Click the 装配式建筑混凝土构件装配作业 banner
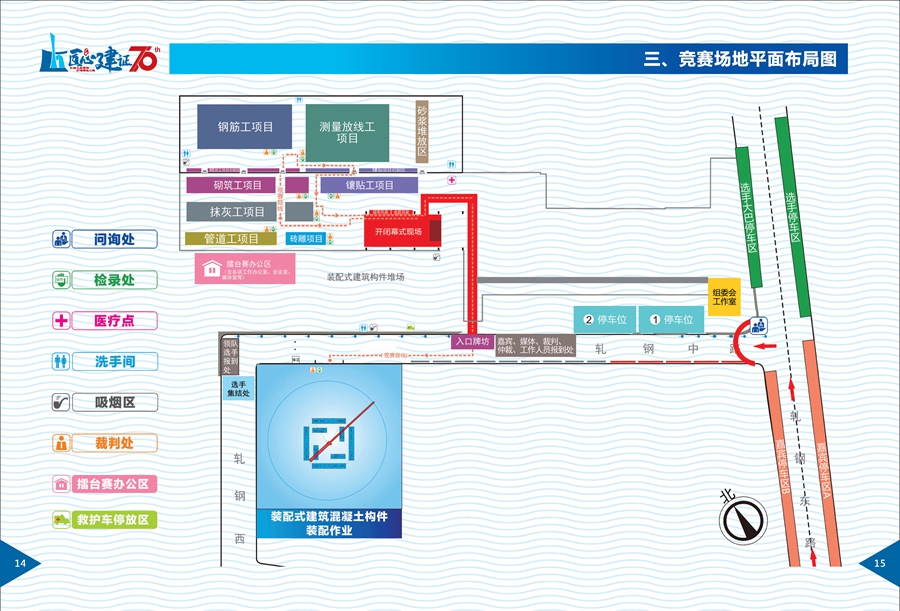 tap(329, 523)
